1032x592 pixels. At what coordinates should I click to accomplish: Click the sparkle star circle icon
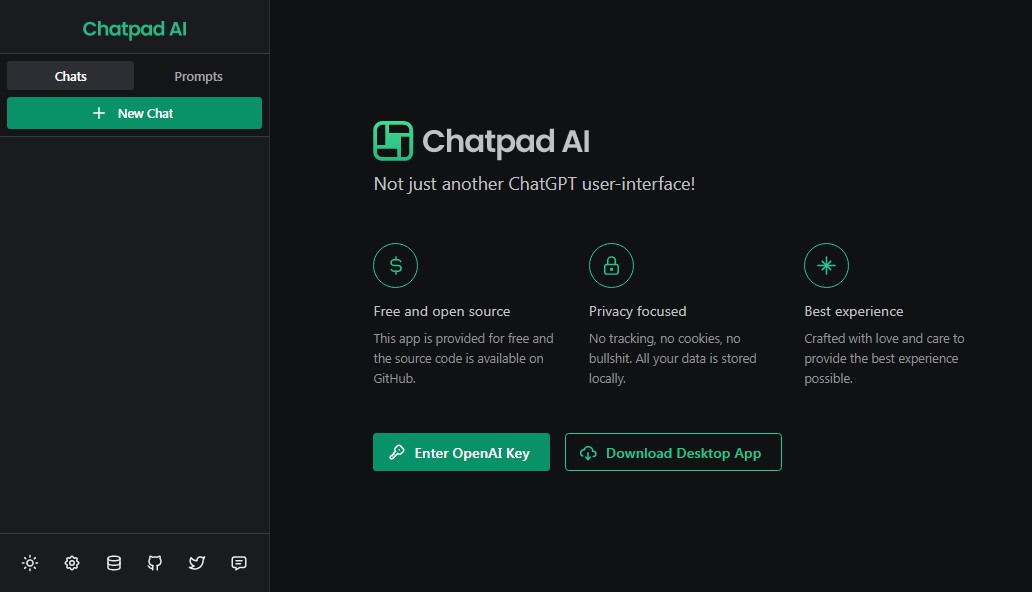(x=826, y=265)
